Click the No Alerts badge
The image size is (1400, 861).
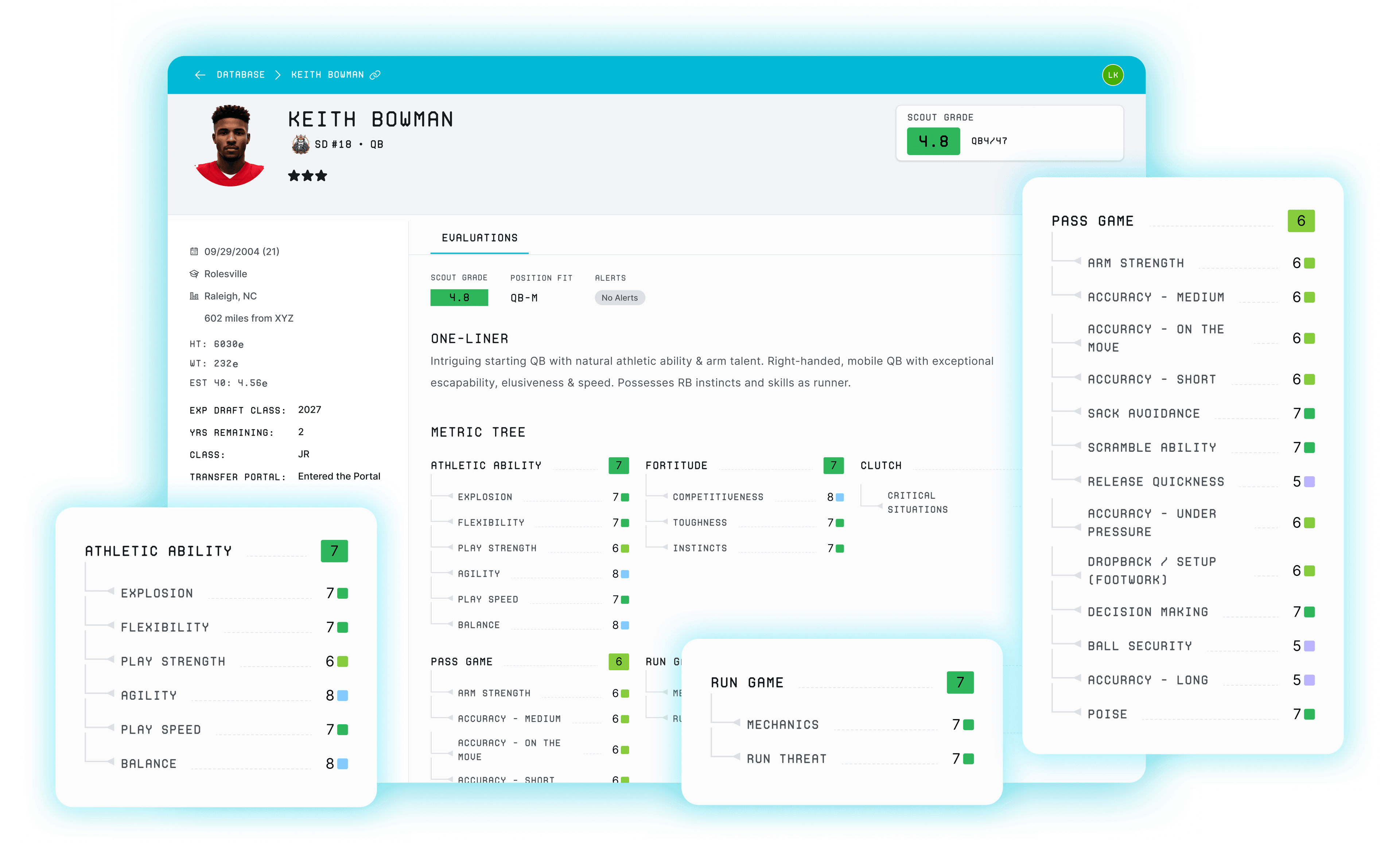click(619, 298)
